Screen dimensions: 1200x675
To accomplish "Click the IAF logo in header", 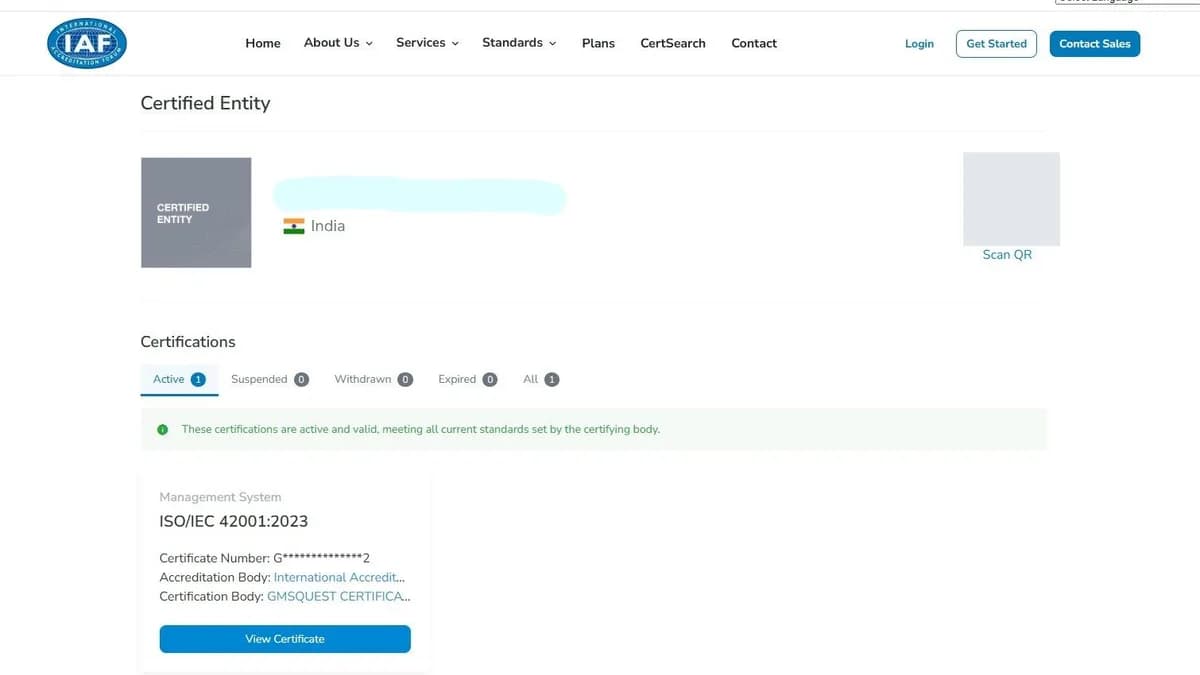I will 87,43.
